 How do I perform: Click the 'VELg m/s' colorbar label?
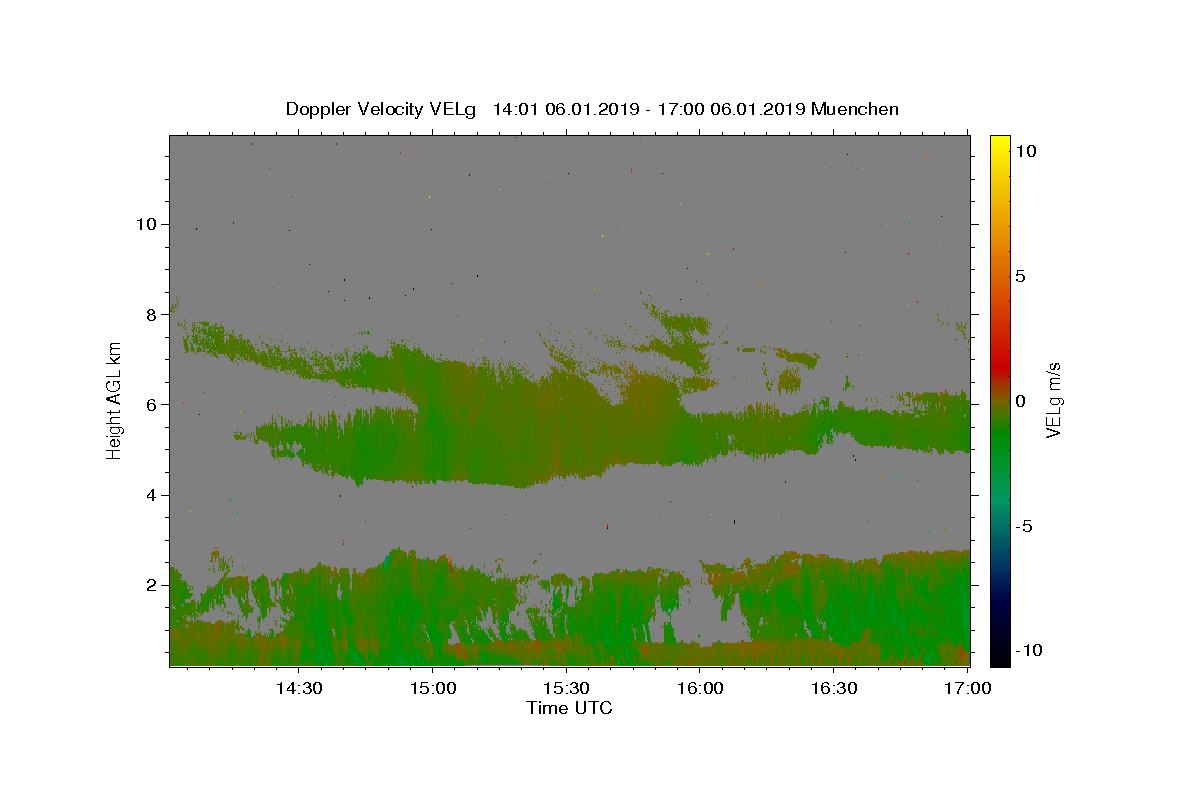coord(1053,400)
